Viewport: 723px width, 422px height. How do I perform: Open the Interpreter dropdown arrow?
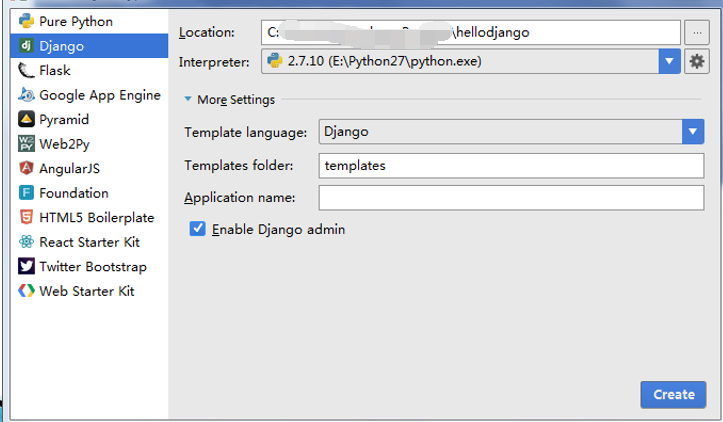[670, 61]
